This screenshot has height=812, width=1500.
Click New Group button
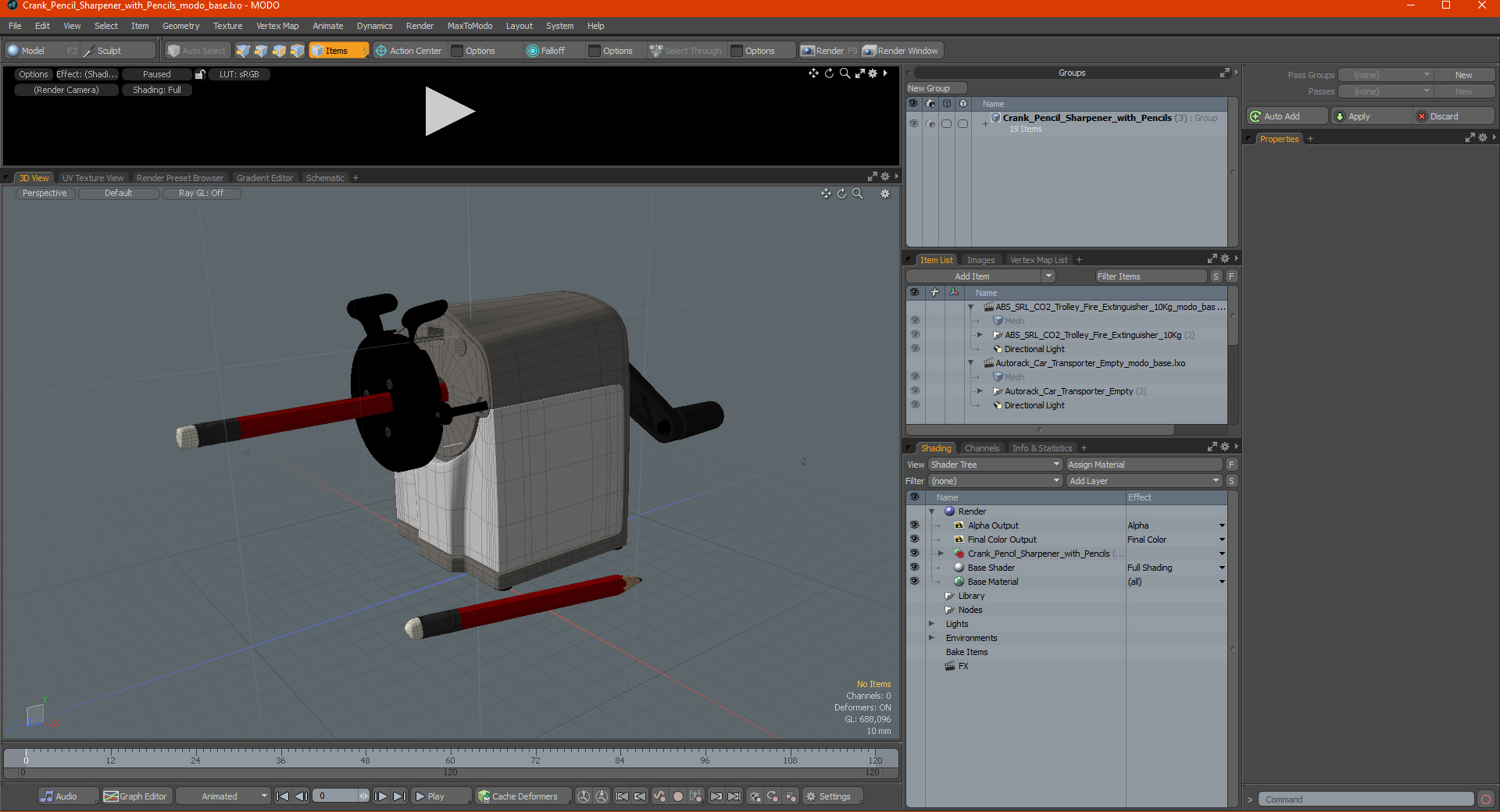pos(936,88)
